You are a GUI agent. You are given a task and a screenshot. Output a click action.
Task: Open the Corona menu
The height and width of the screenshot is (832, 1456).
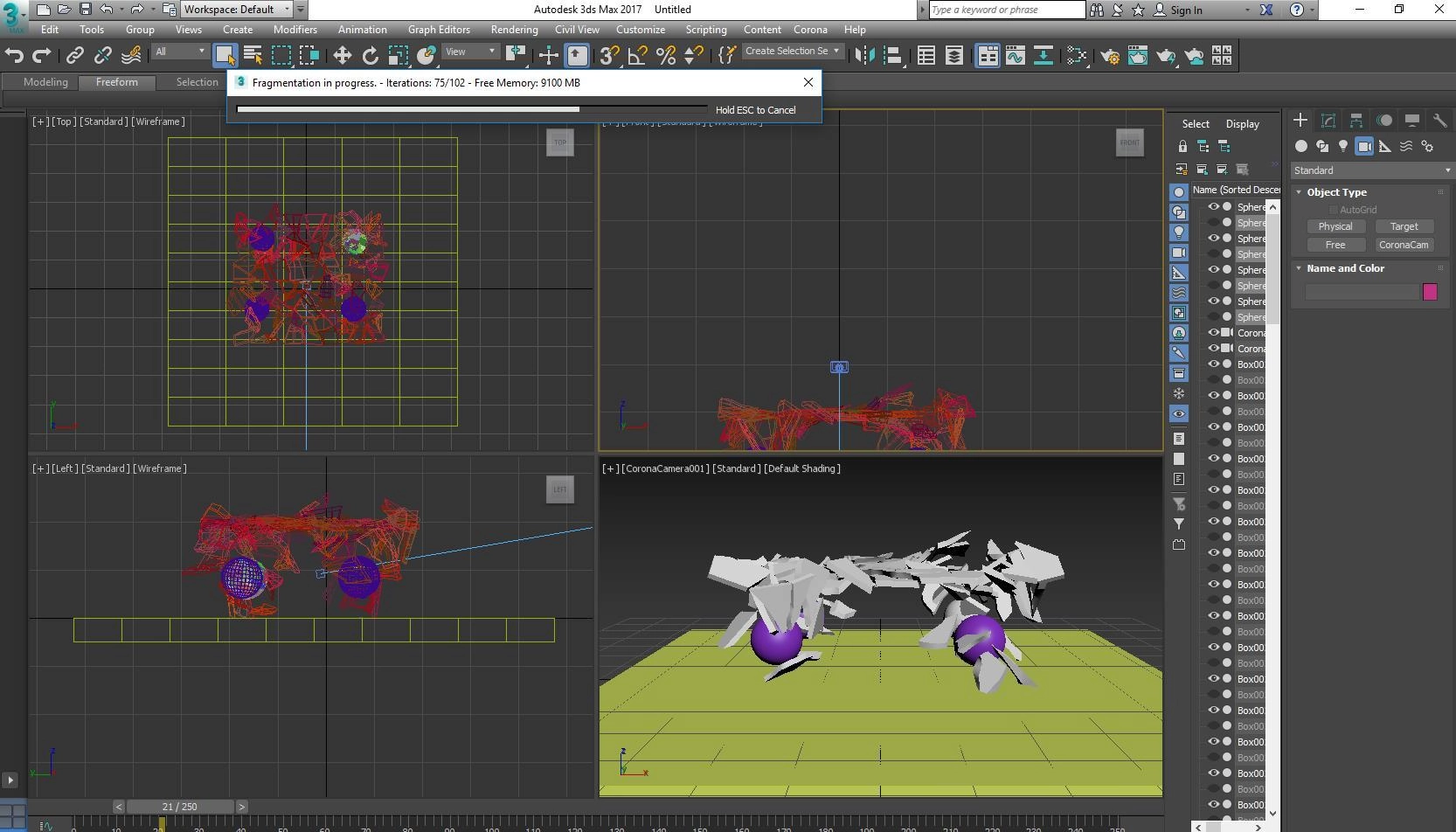tap(810, 29)
